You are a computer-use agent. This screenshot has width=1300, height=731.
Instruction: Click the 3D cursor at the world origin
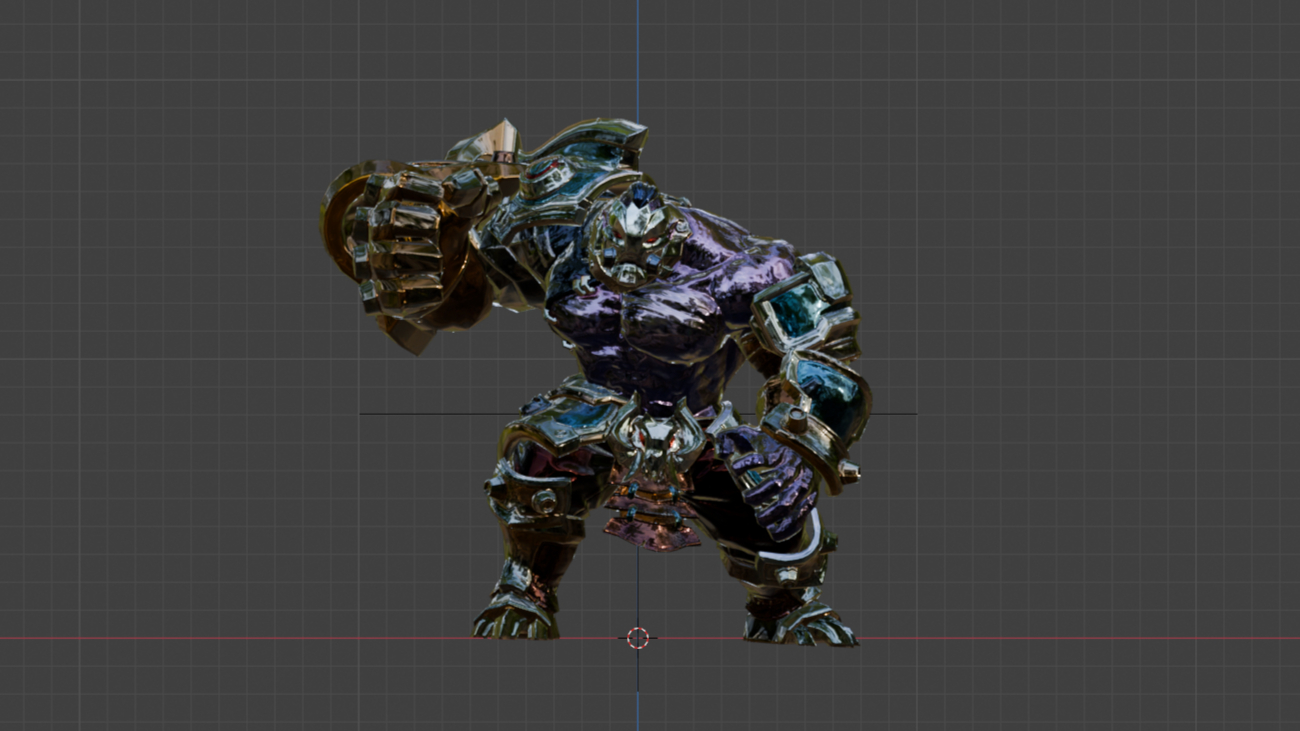638,638
